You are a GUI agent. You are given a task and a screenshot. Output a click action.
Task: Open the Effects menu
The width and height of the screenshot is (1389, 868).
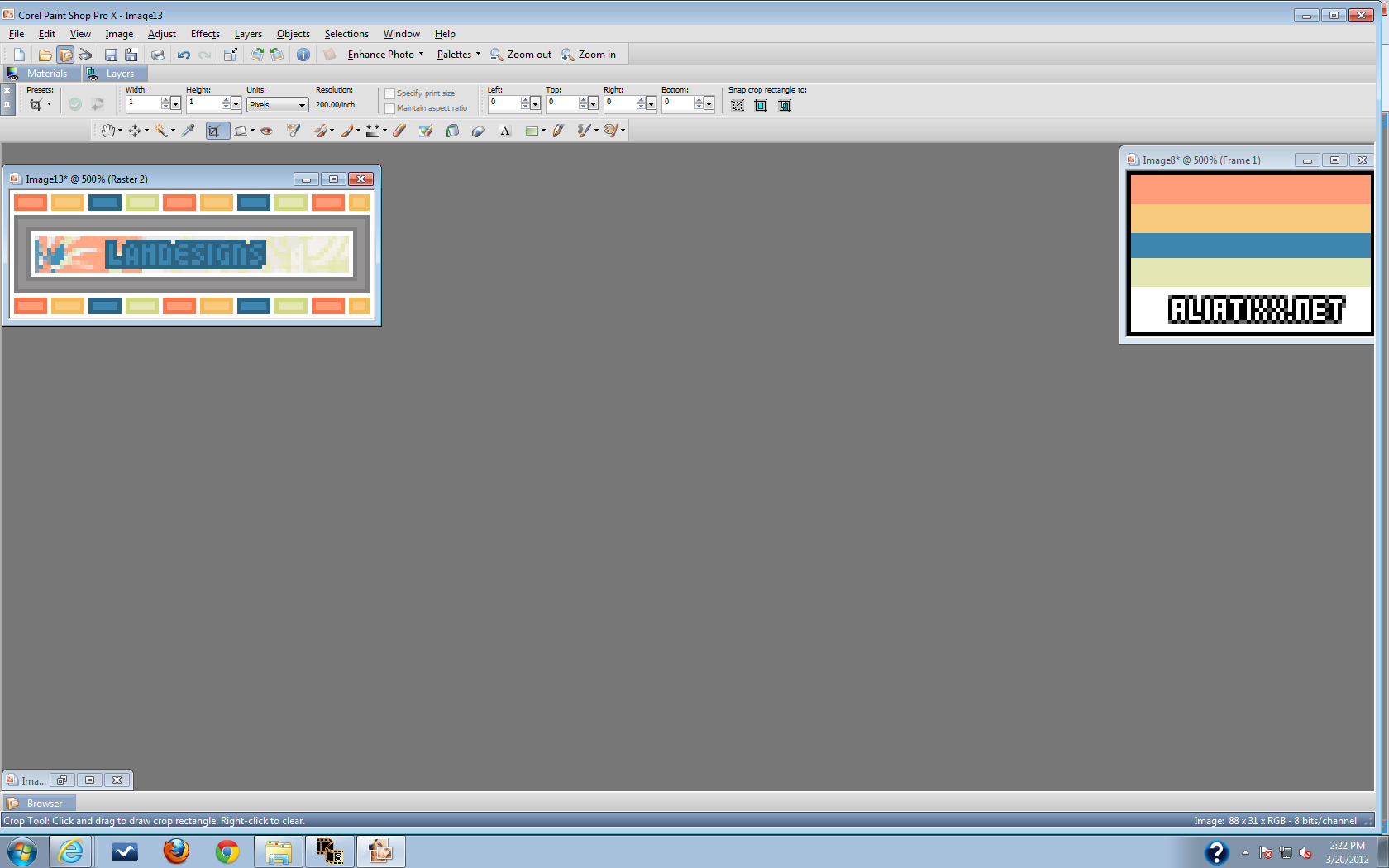coord(205,34)
